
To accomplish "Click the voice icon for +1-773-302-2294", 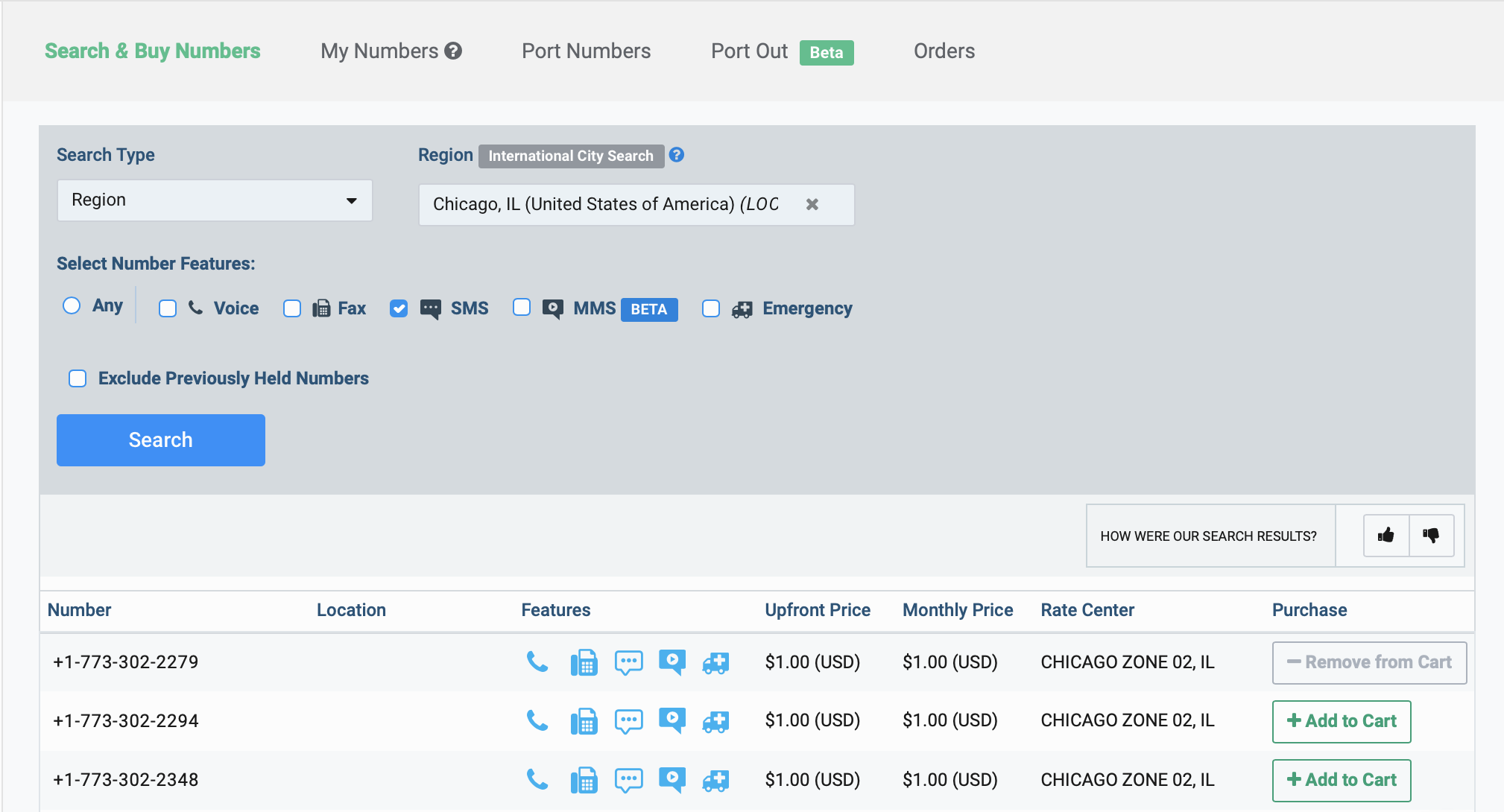I will tap(537, 720).
